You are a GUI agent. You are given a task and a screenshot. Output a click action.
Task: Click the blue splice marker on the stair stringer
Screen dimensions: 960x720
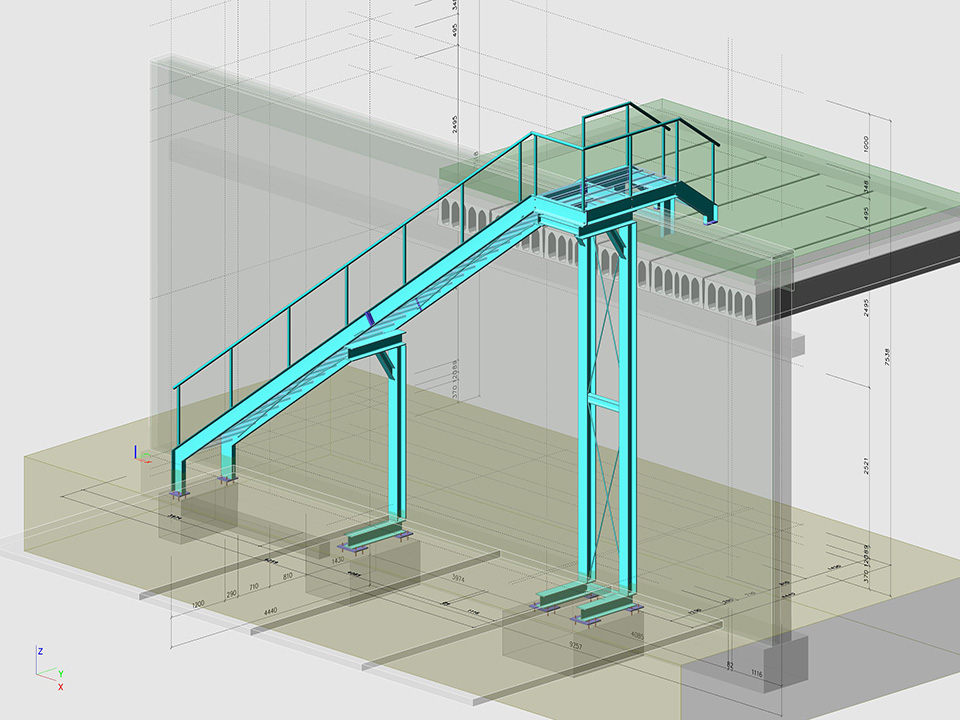[x=371, y=317]
